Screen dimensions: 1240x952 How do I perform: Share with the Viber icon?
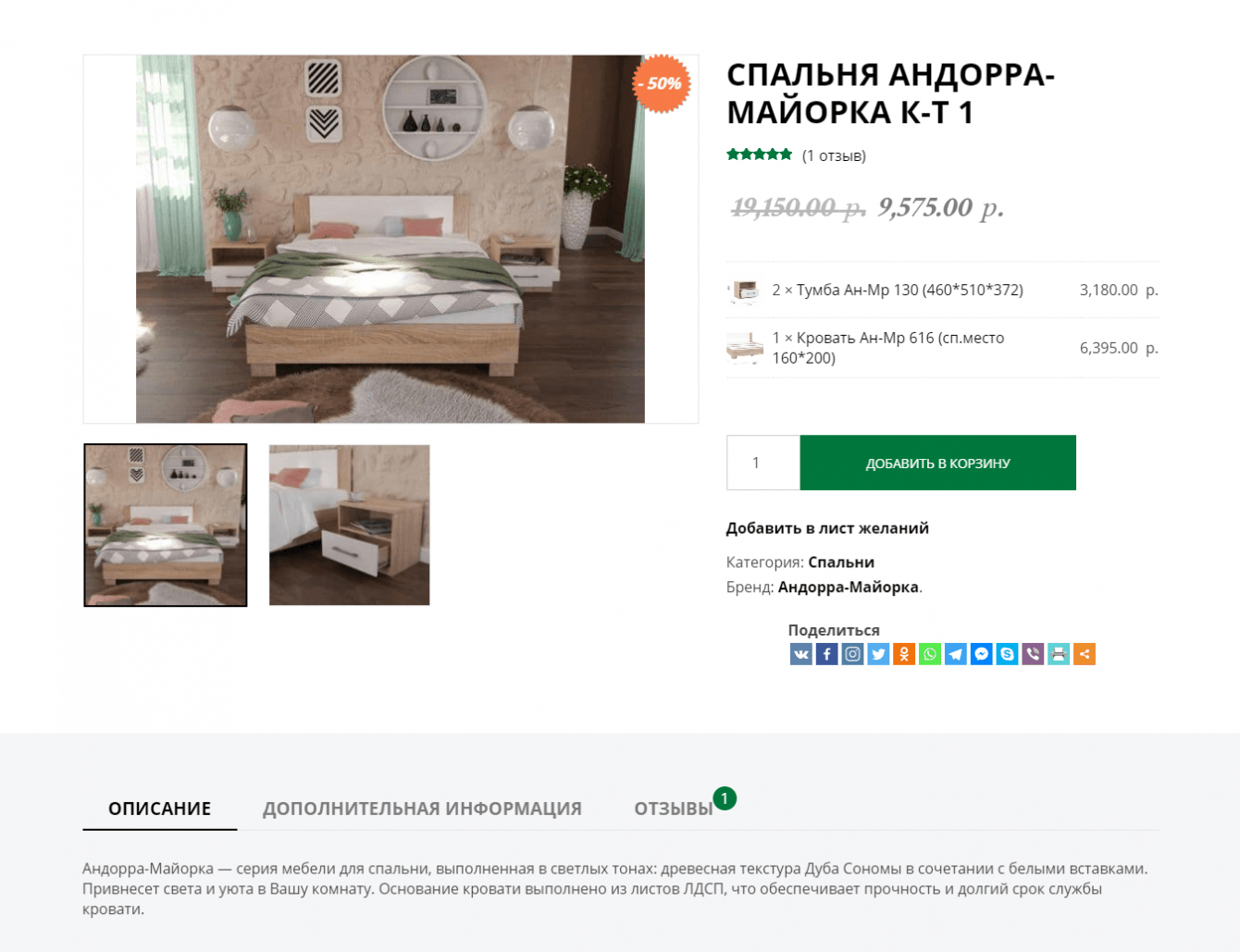click(1033, 654)
